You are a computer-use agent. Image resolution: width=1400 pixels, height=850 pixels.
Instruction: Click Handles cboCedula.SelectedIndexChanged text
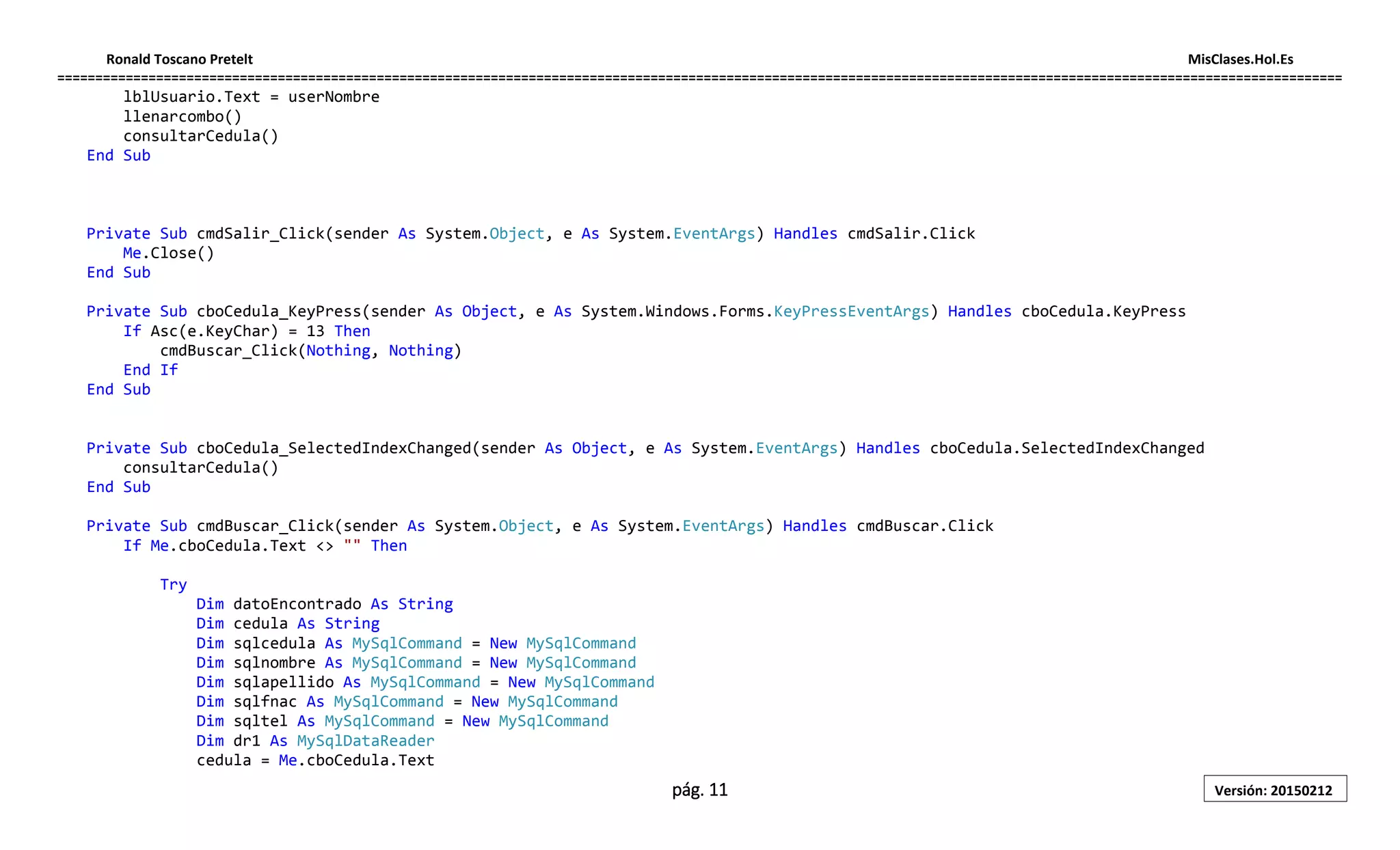click(x=1029, y=448)
